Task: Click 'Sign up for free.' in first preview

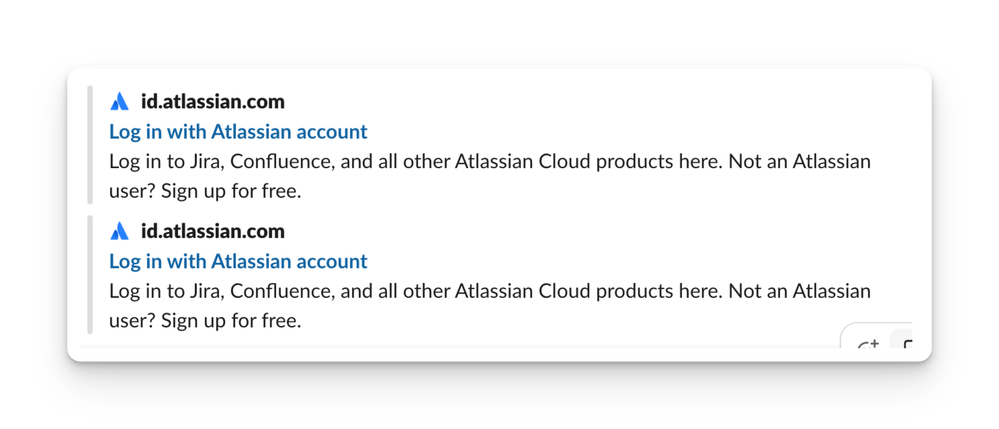Action: tap(231, 191)
